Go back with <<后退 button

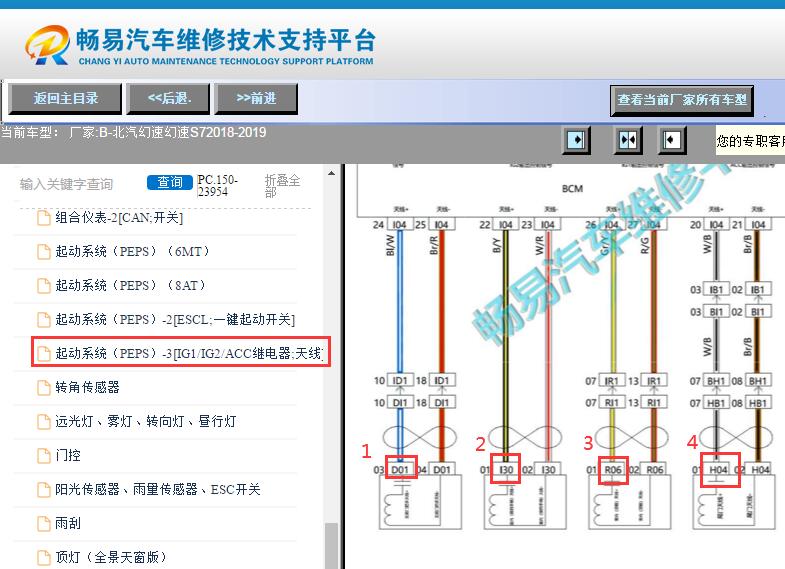[169, 99]
